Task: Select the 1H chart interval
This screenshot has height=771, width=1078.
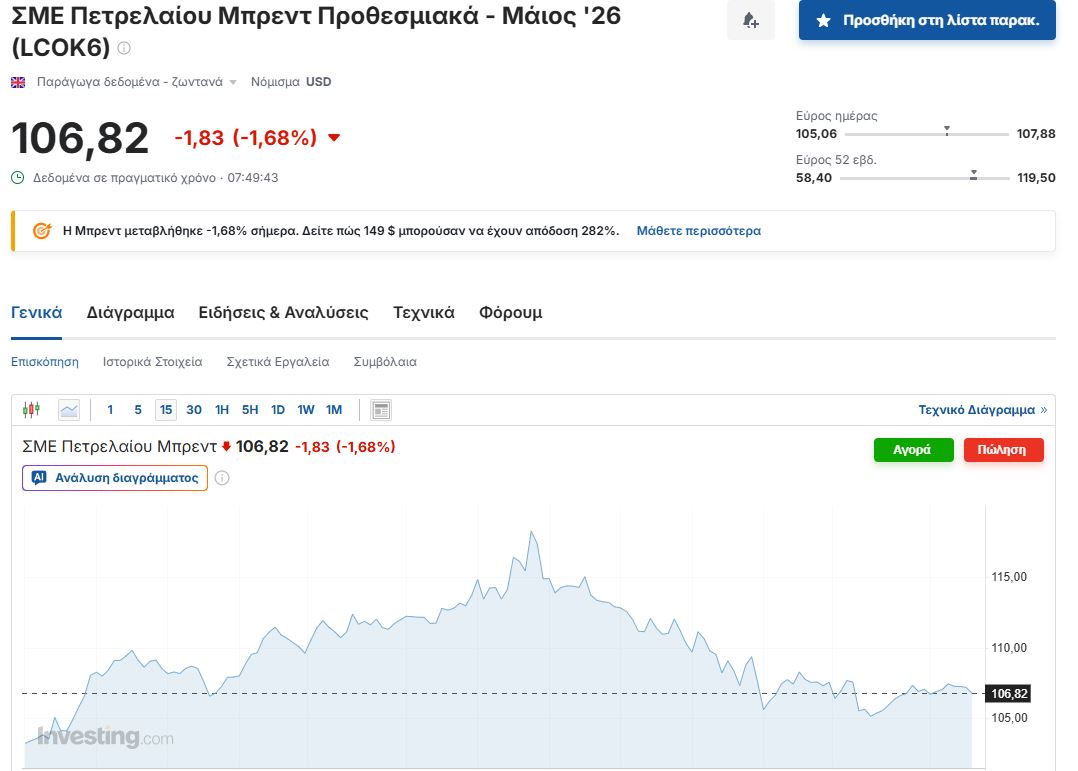Action: pos(222,409)
